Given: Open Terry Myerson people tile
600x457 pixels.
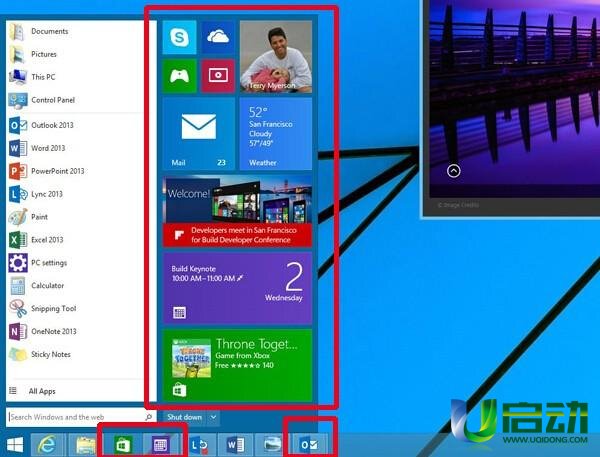Looking at the screenshot, I should tap(276, 57).
